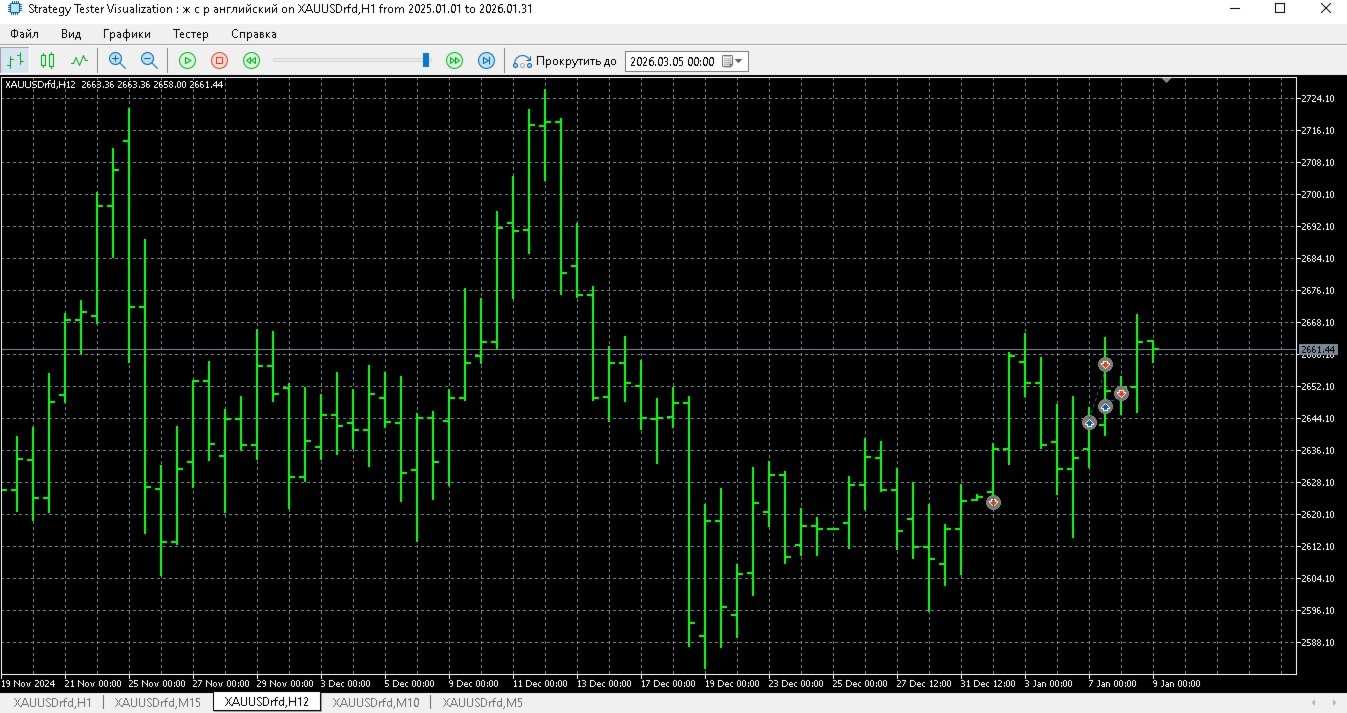Click the green fast-forward speed button

point(454,61)
